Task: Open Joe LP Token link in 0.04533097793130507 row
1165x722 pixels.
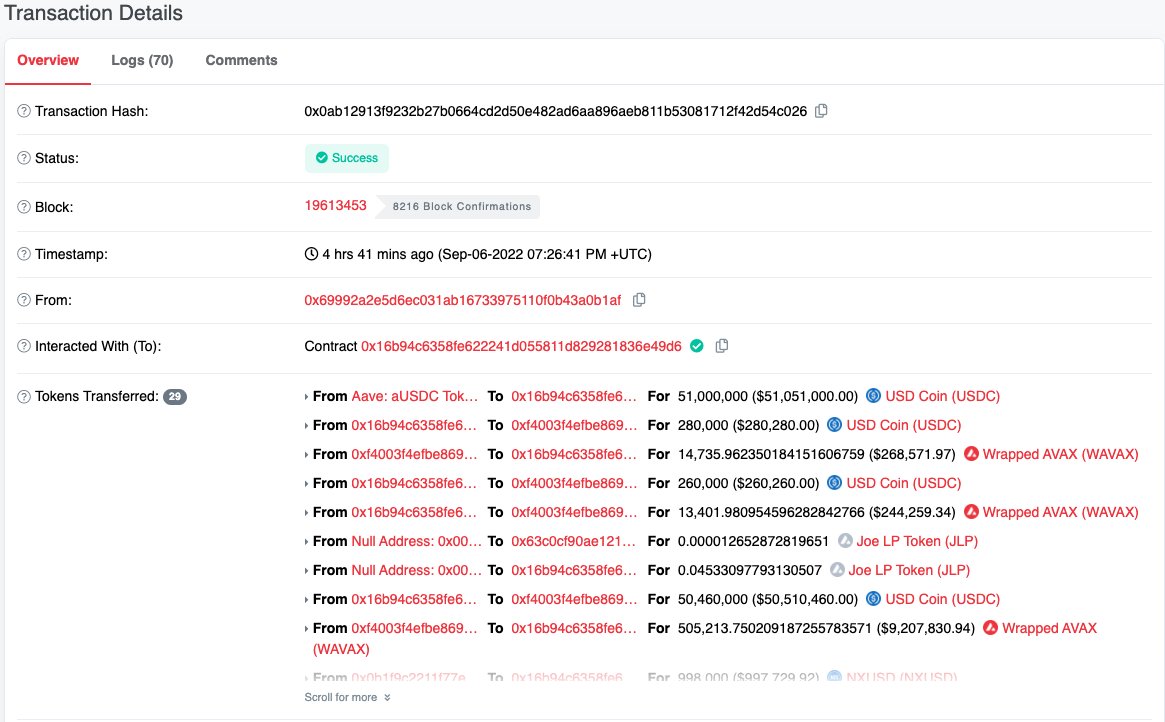Action: 909,570
